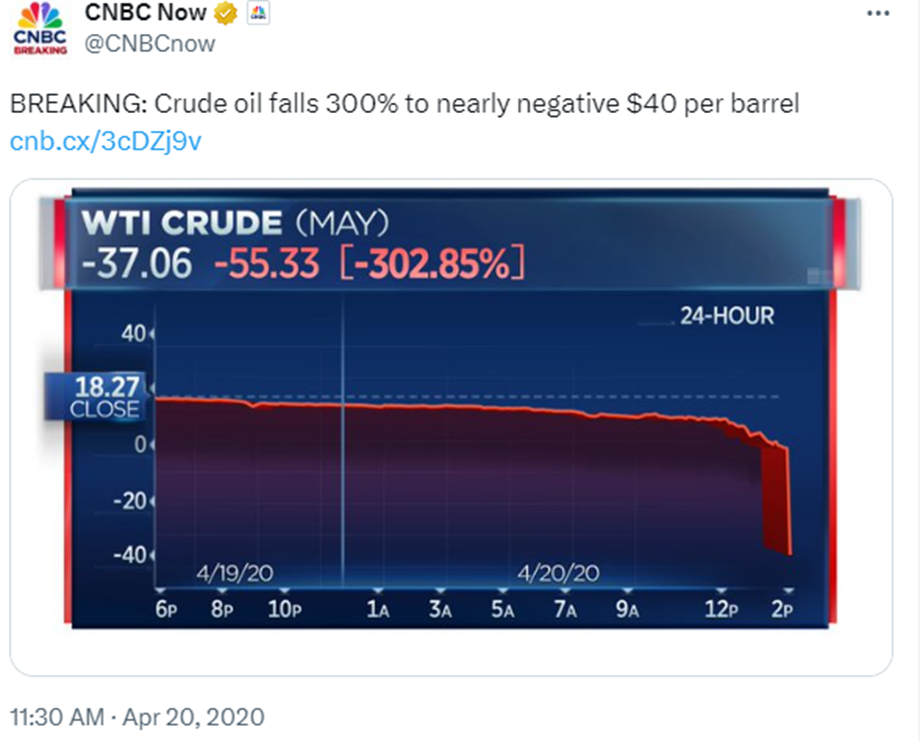920x741 pixels.
Task: Click the -55.33 change value
Action: pos(267,262)
